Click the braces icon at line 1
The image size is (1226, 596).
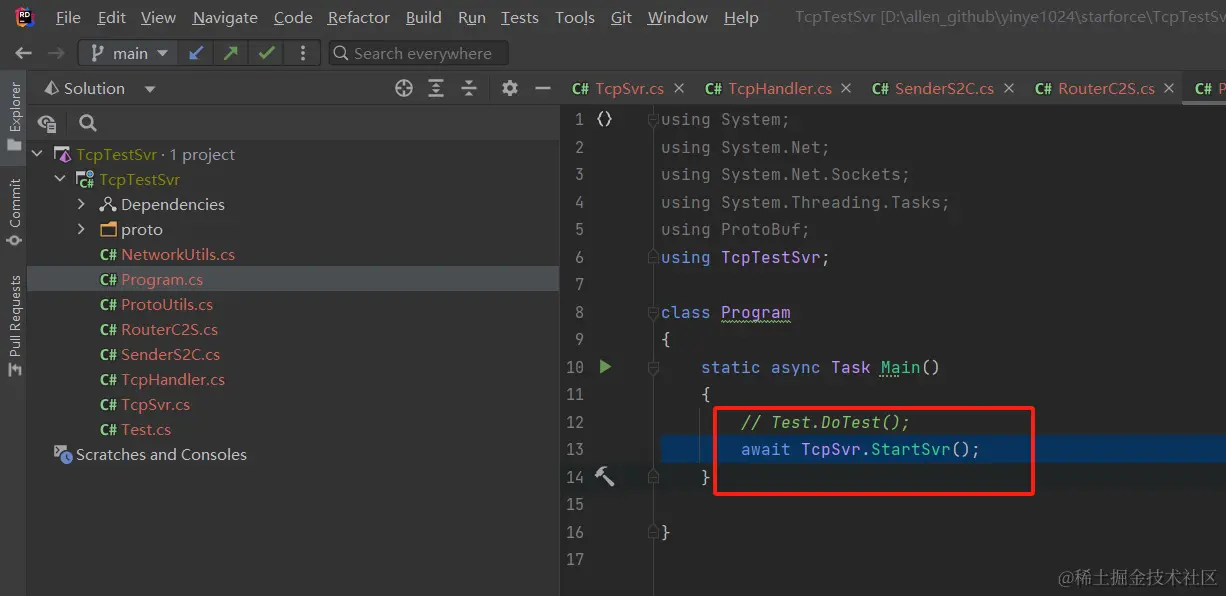[604, 119]
